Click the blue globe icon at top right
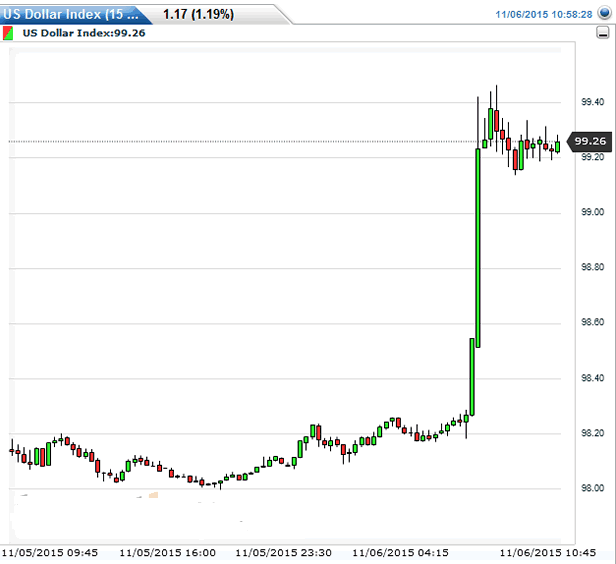Image resolution: width=616 pixels, height=564 pixels. click(604, 13)
